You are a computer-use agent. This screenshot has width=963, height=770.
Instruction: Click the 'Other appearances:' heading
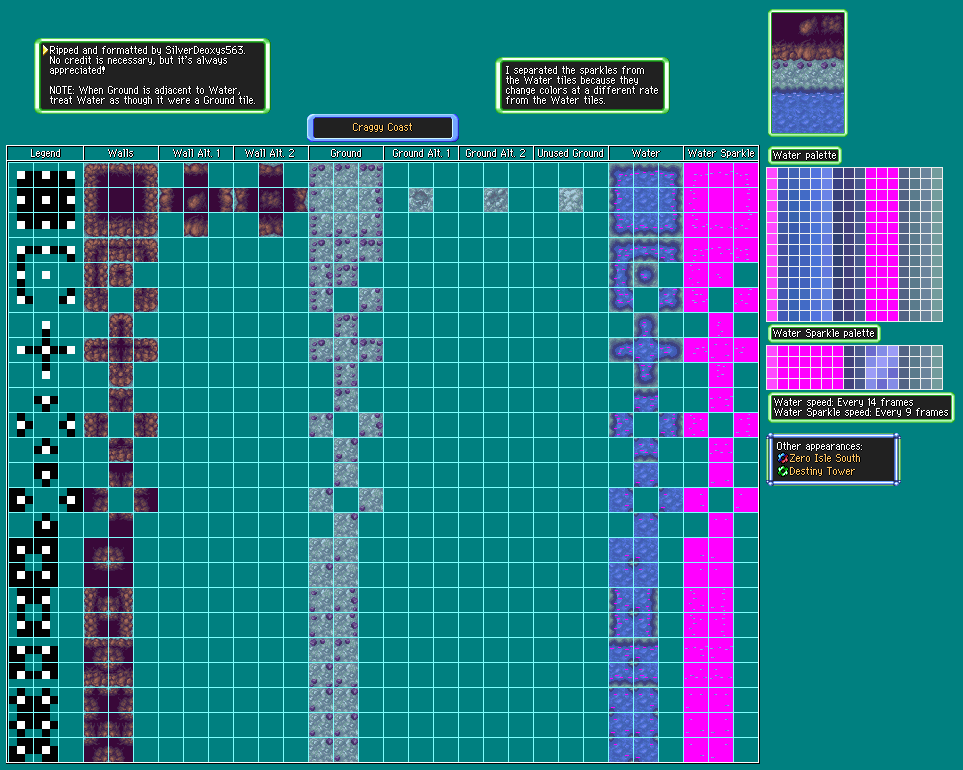point(819,446)
